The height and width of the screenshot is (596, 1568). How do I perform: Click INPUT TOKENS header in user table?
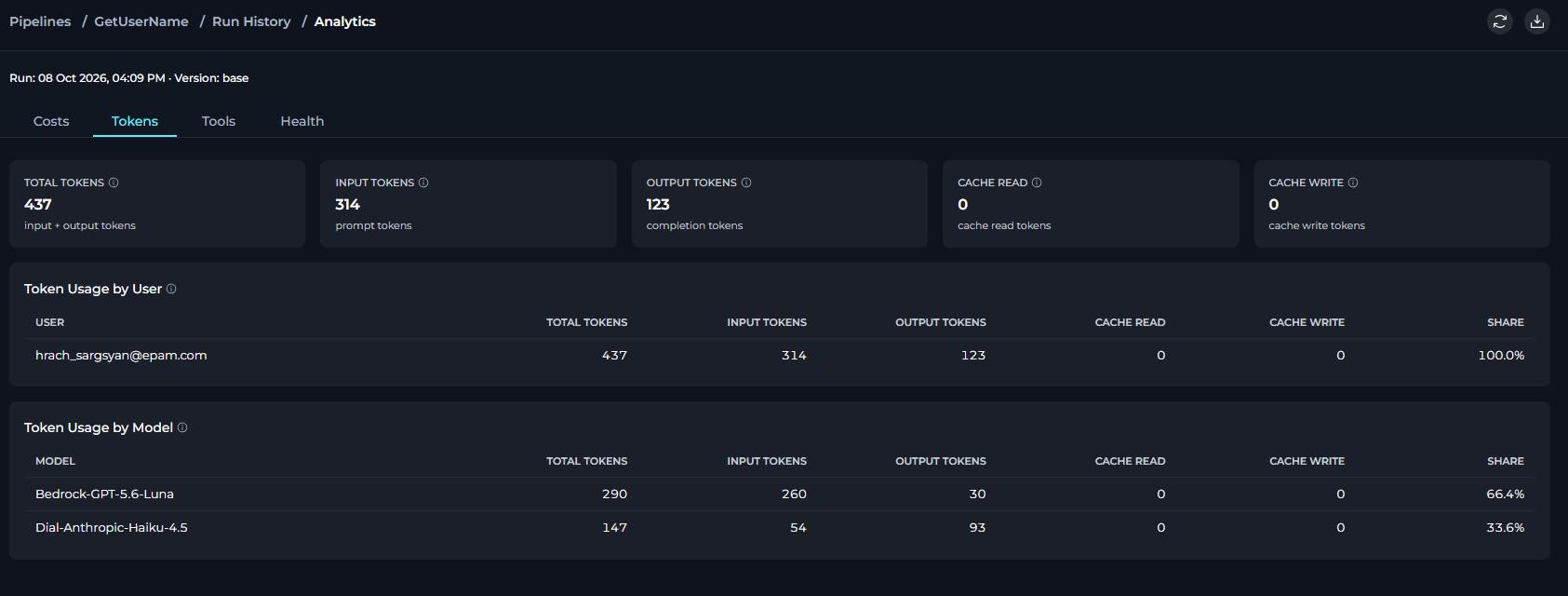767,322
